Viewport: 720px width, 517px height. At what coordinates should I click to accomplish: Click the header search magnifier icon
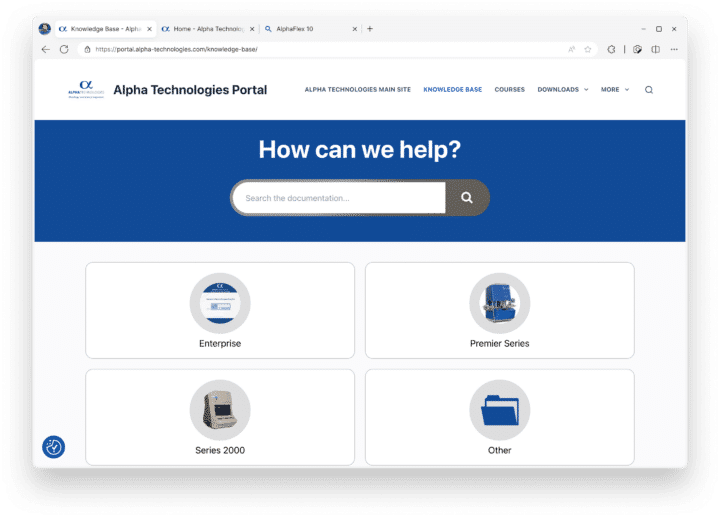[649, 90]
